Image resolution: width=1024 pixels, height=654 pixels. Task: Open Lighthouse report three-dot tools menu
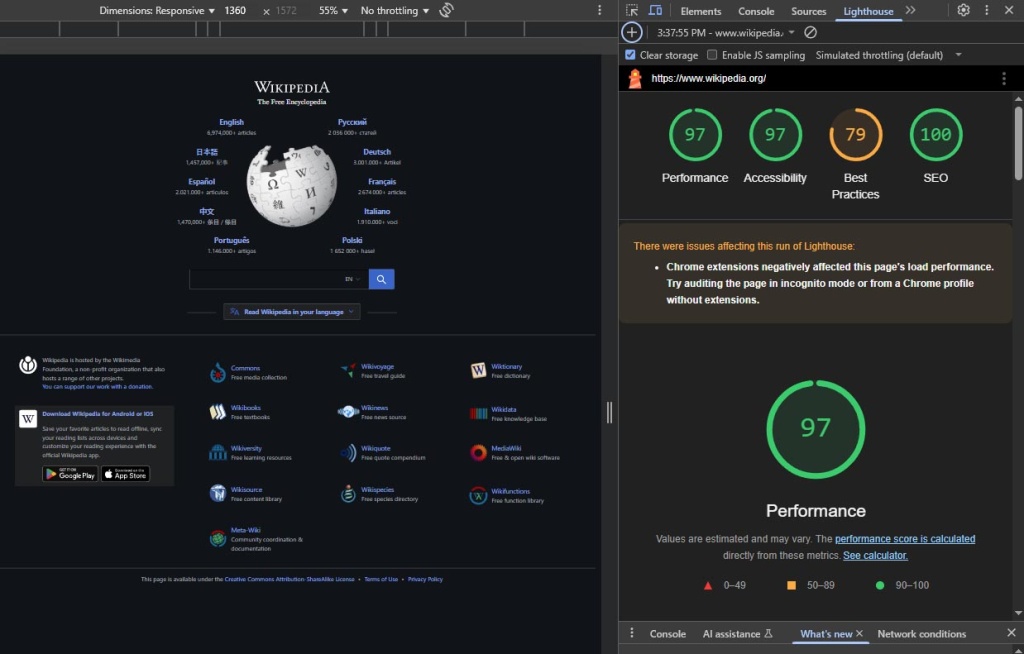[x=1004, y=78]
